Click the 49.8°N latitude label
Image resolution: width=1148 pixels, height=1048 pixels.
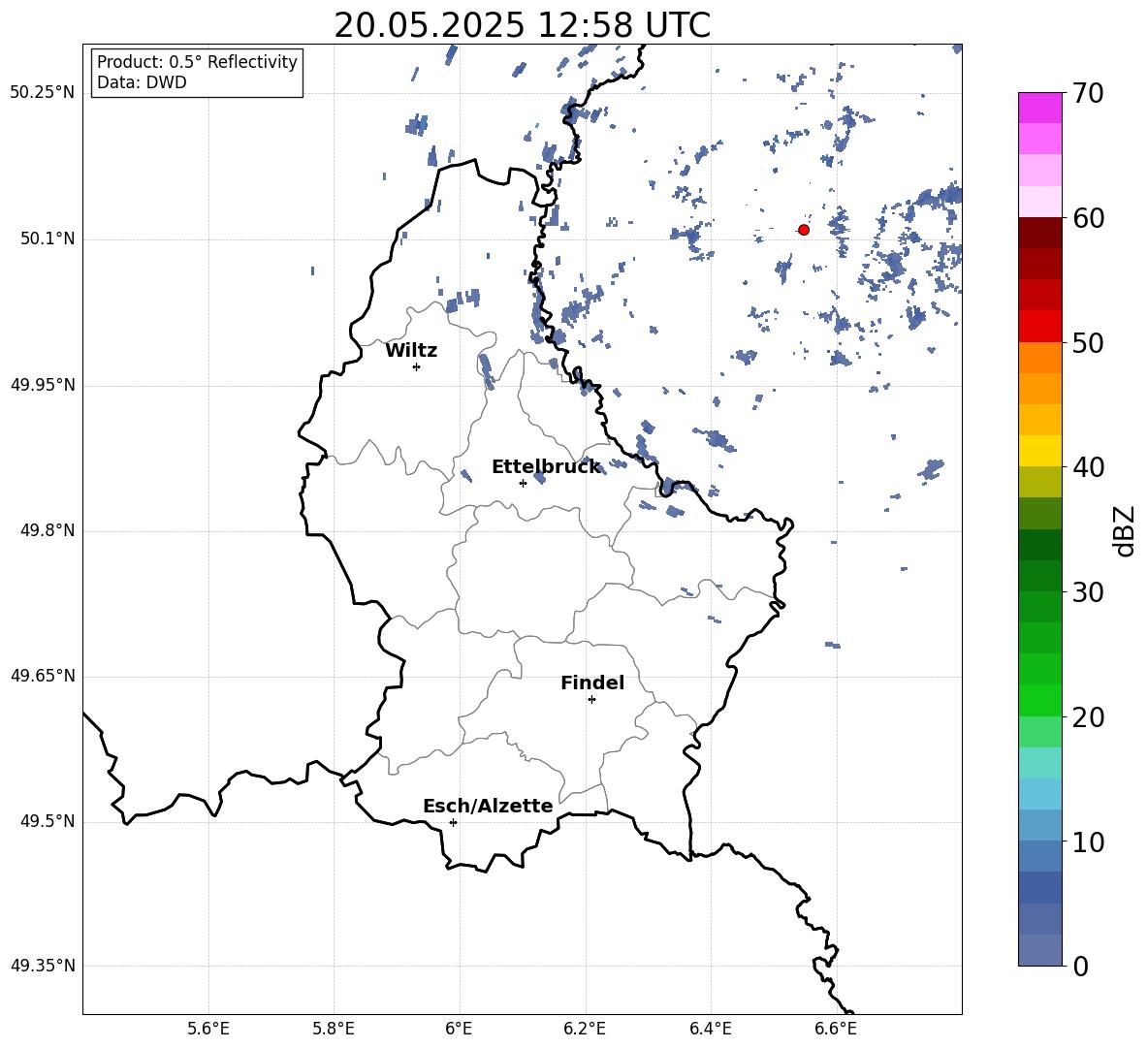coord(48,530)
